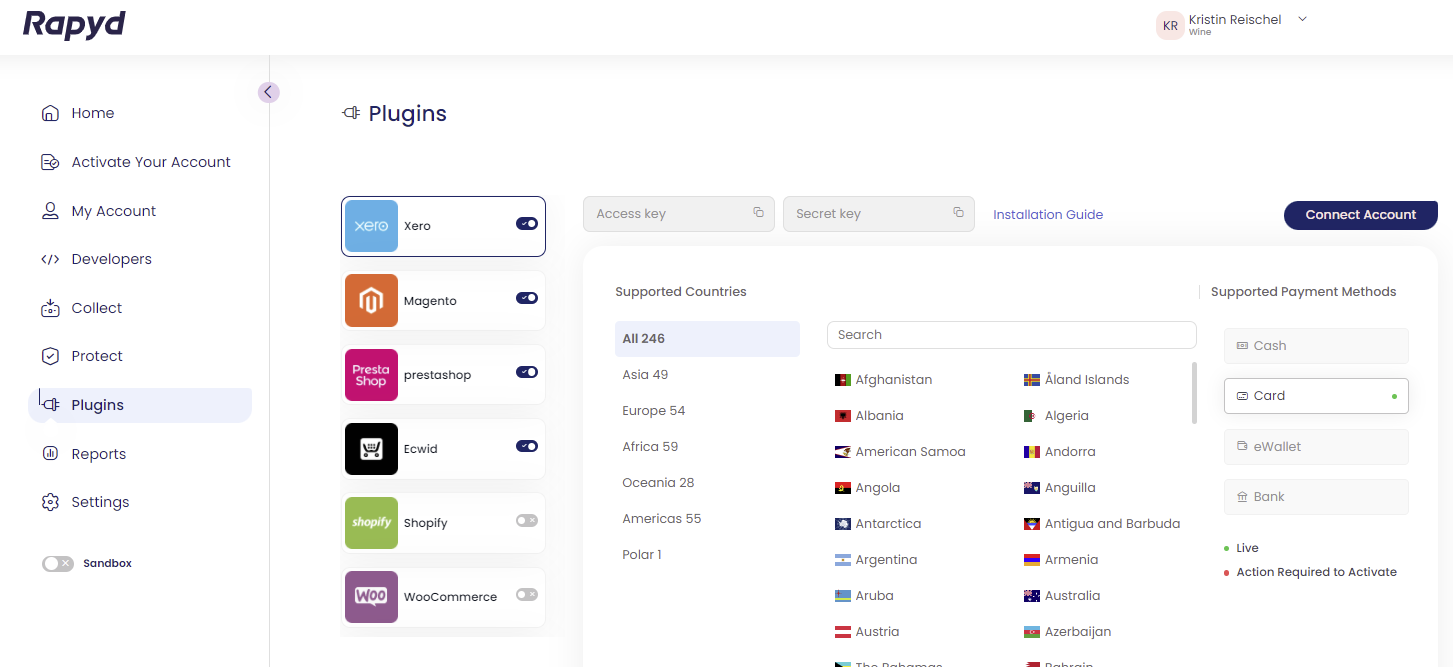Toggle the prestashop plugin switch

(x=527, y=372)
